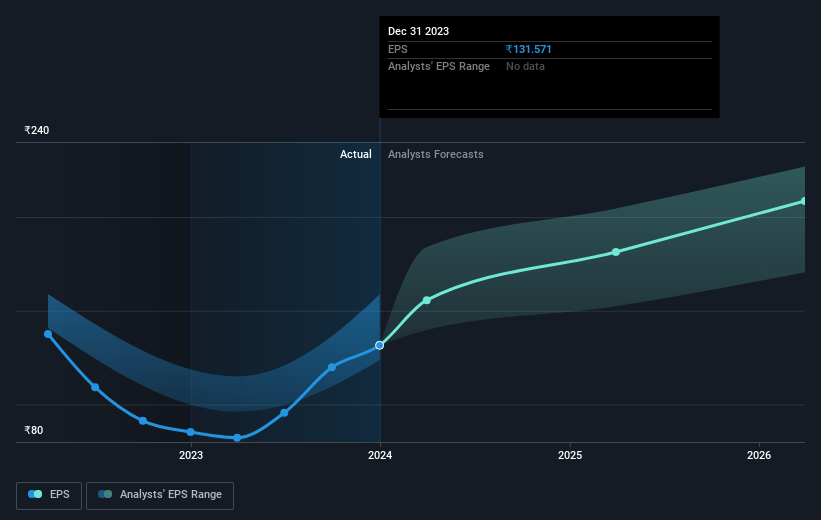Click the '2023' x-axis label
Screen dimensions: 821x520
(x=191, y=455)
